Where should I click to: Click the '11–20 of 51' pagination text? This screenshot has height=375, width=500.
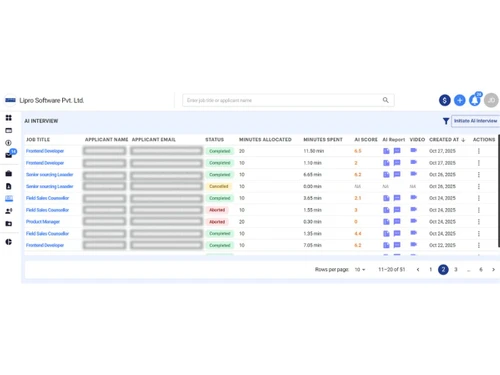(x=392, y=269)
